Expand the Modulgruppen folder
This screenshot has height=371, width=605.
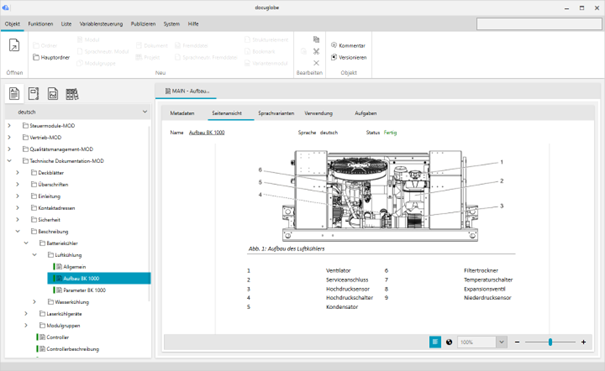[x=26, y=325]
